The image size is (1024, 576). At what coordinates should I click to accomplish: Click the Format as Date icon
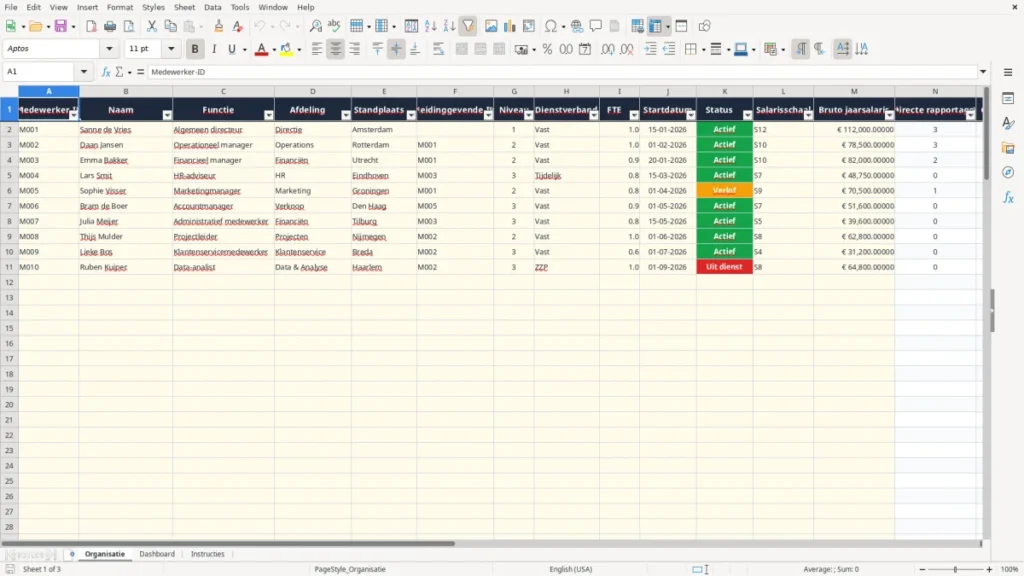coord(585,49)
